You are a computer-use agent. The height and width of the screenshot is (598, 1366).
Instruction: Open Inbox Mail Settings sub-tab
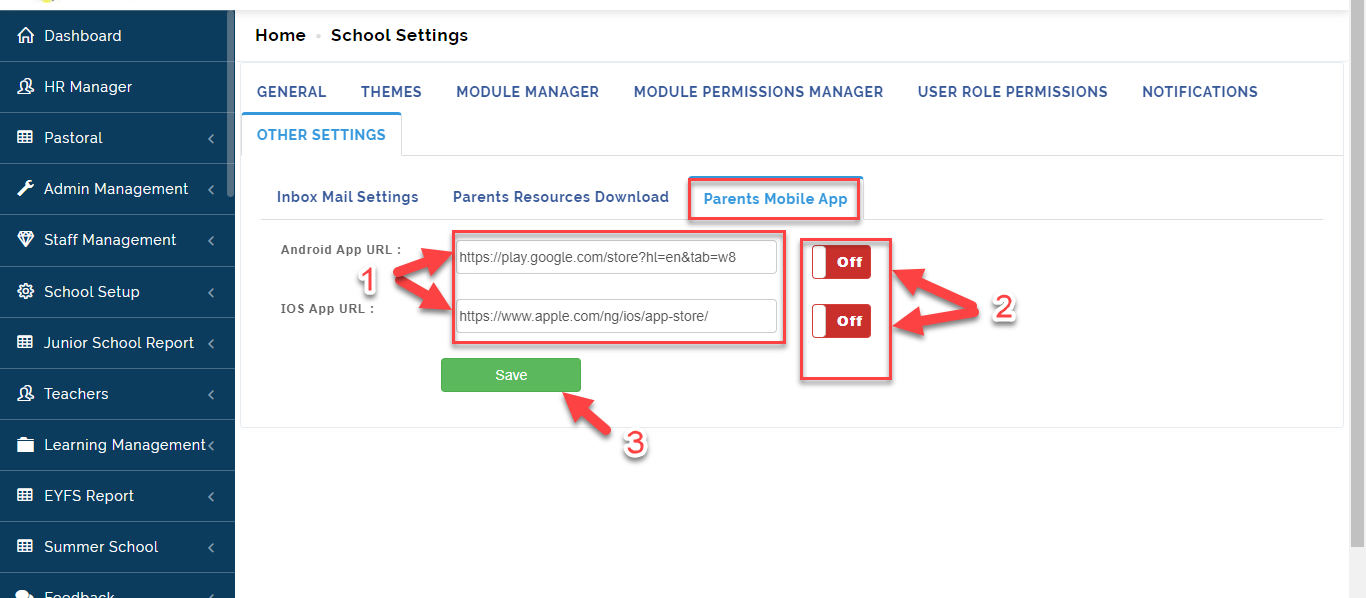(348, 197)
